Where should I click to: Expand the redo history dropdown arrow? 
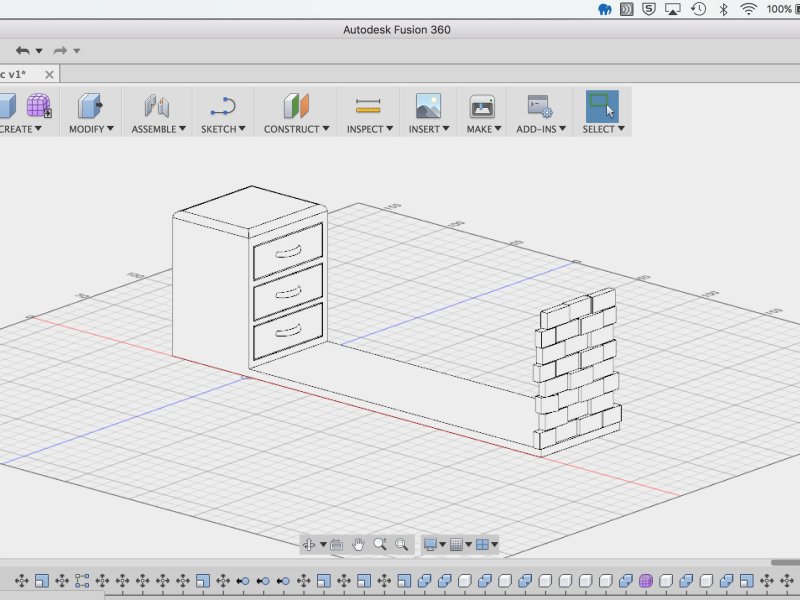point(77,51)
